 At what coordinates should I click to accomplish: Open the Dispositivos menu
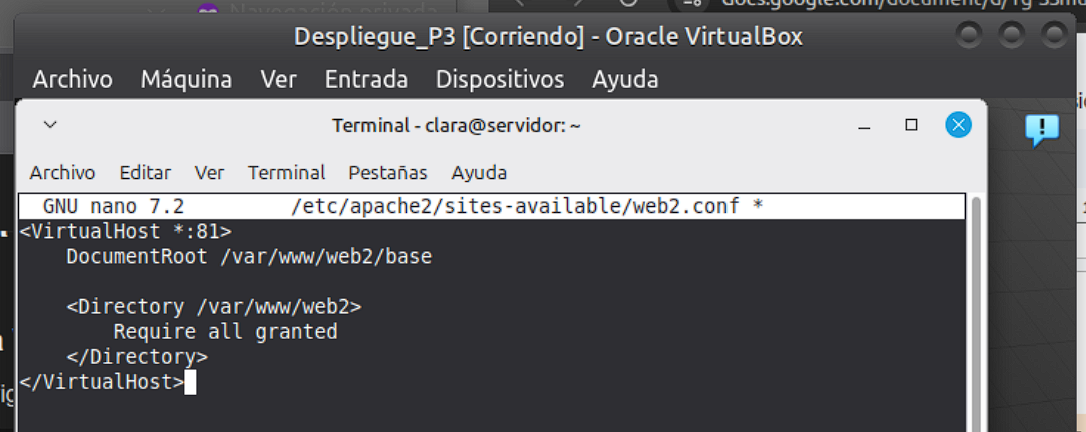tap(499, 79)
